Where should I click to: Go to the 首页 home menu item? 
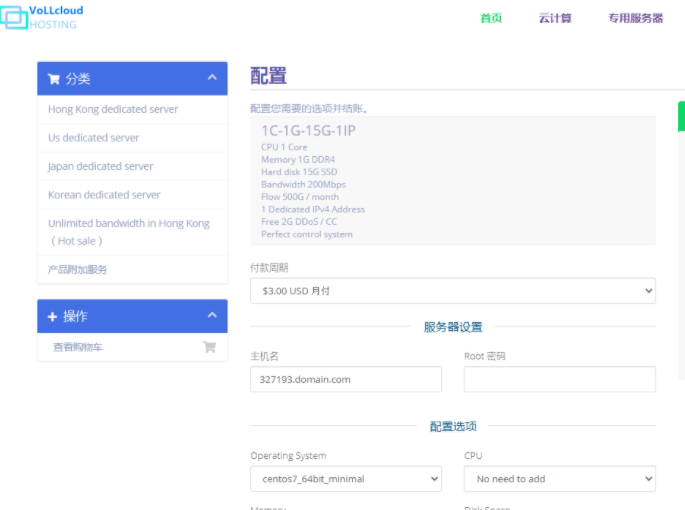tap(491, 18)
